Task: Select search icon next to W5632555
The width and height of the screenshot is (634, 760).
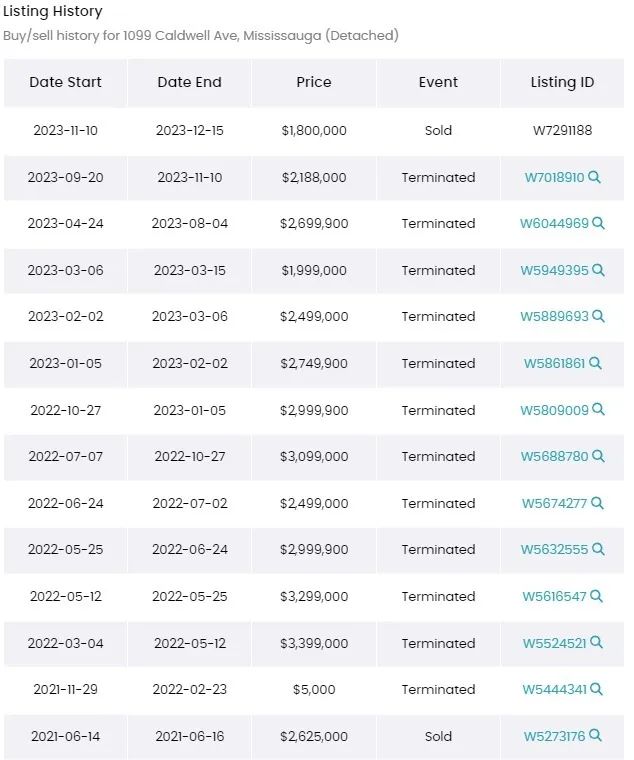Action: pyautogui.click(x=599, y=549)
